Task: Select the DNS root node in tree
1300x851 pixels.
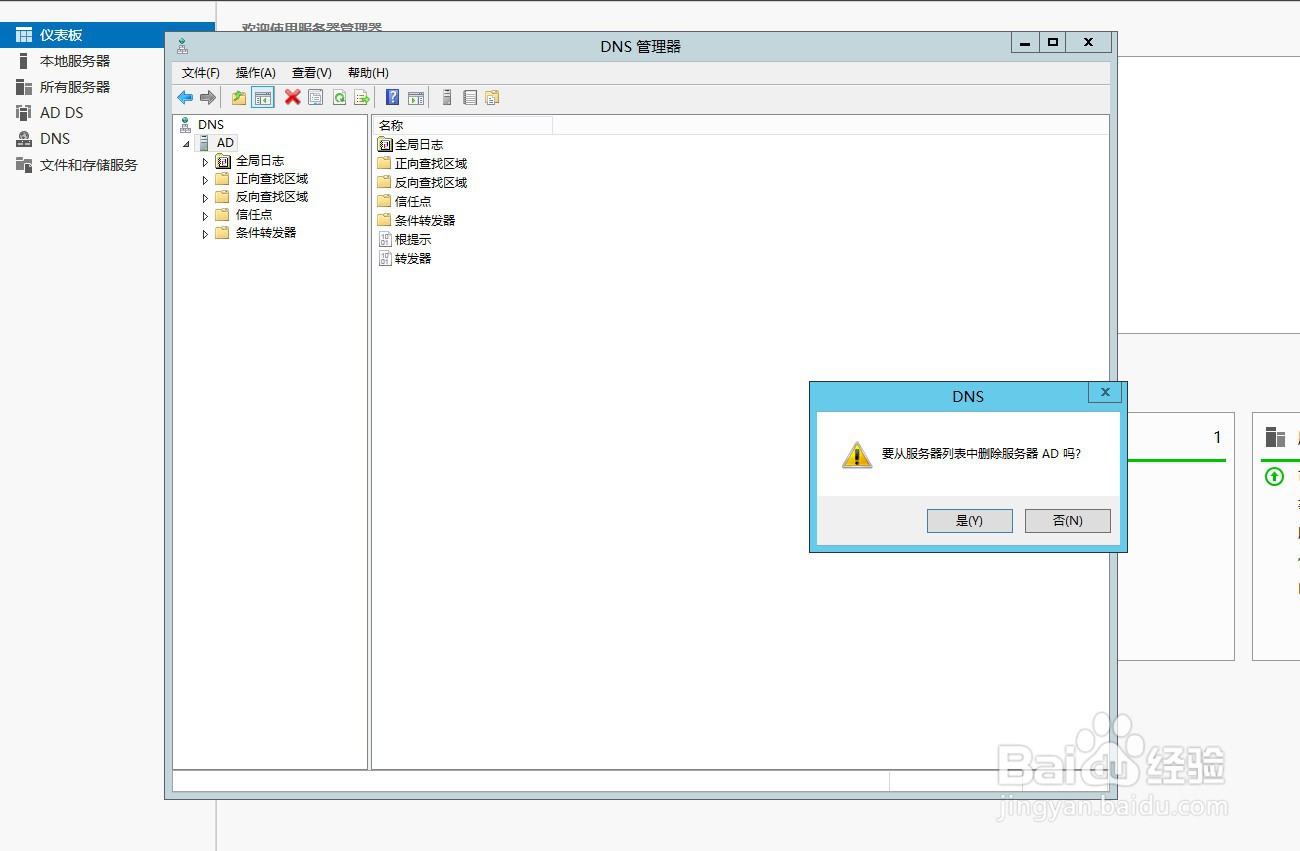Action: 211,125
